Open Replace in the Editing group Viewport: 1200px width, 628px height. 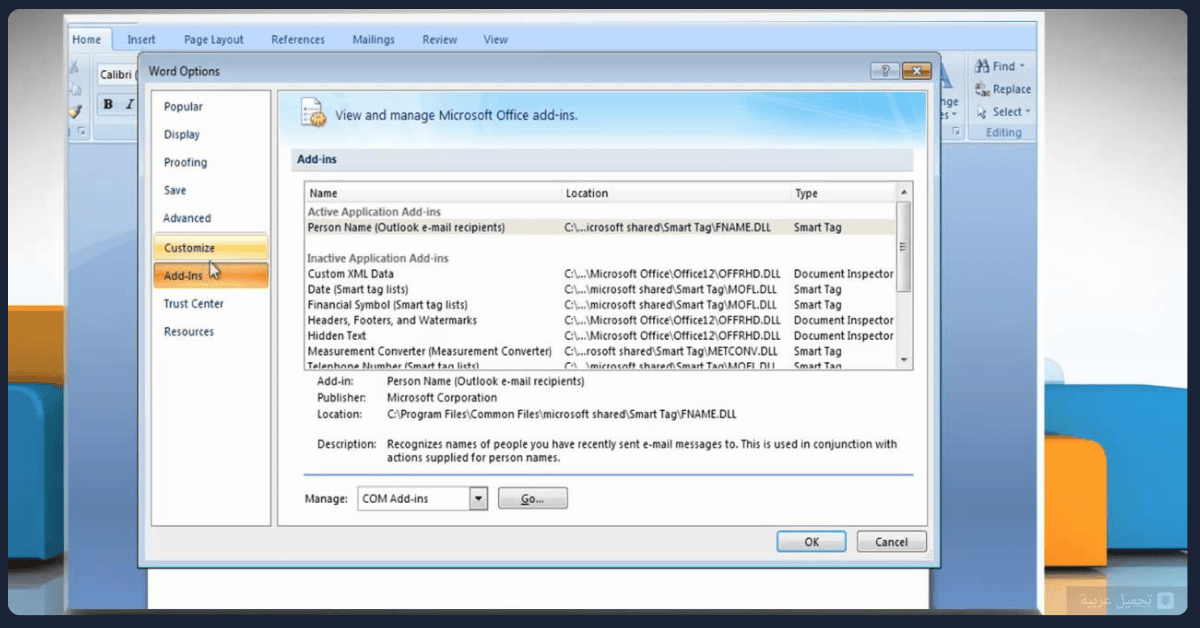1003,89
